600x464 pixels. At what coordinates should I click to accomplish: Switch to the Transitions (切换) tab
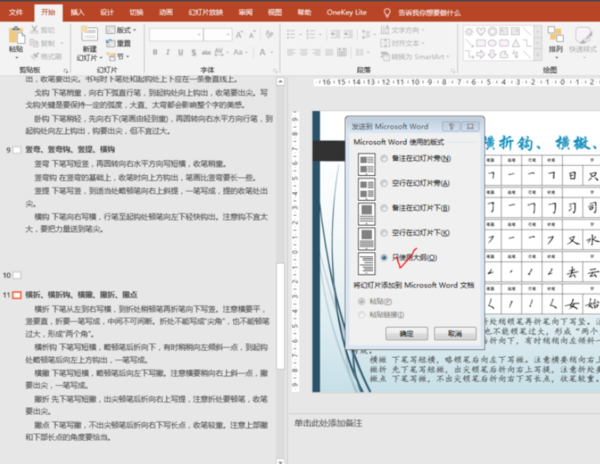tap(136, 13)
